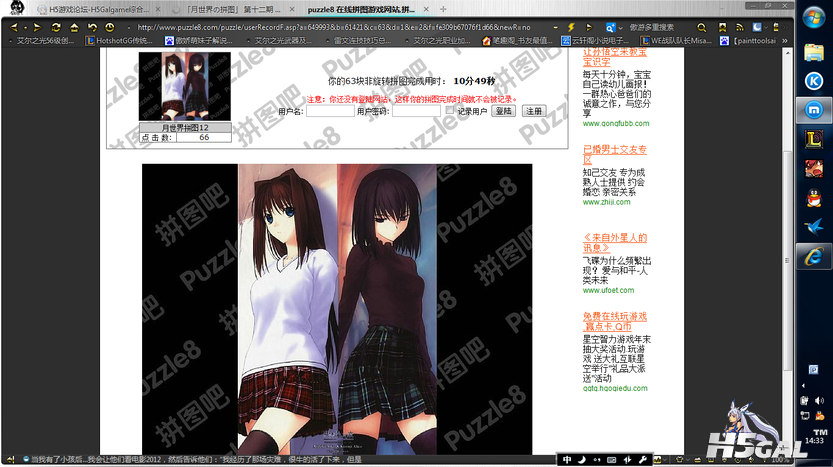Click the 中 Chinese input mode icon

(567, 460)
